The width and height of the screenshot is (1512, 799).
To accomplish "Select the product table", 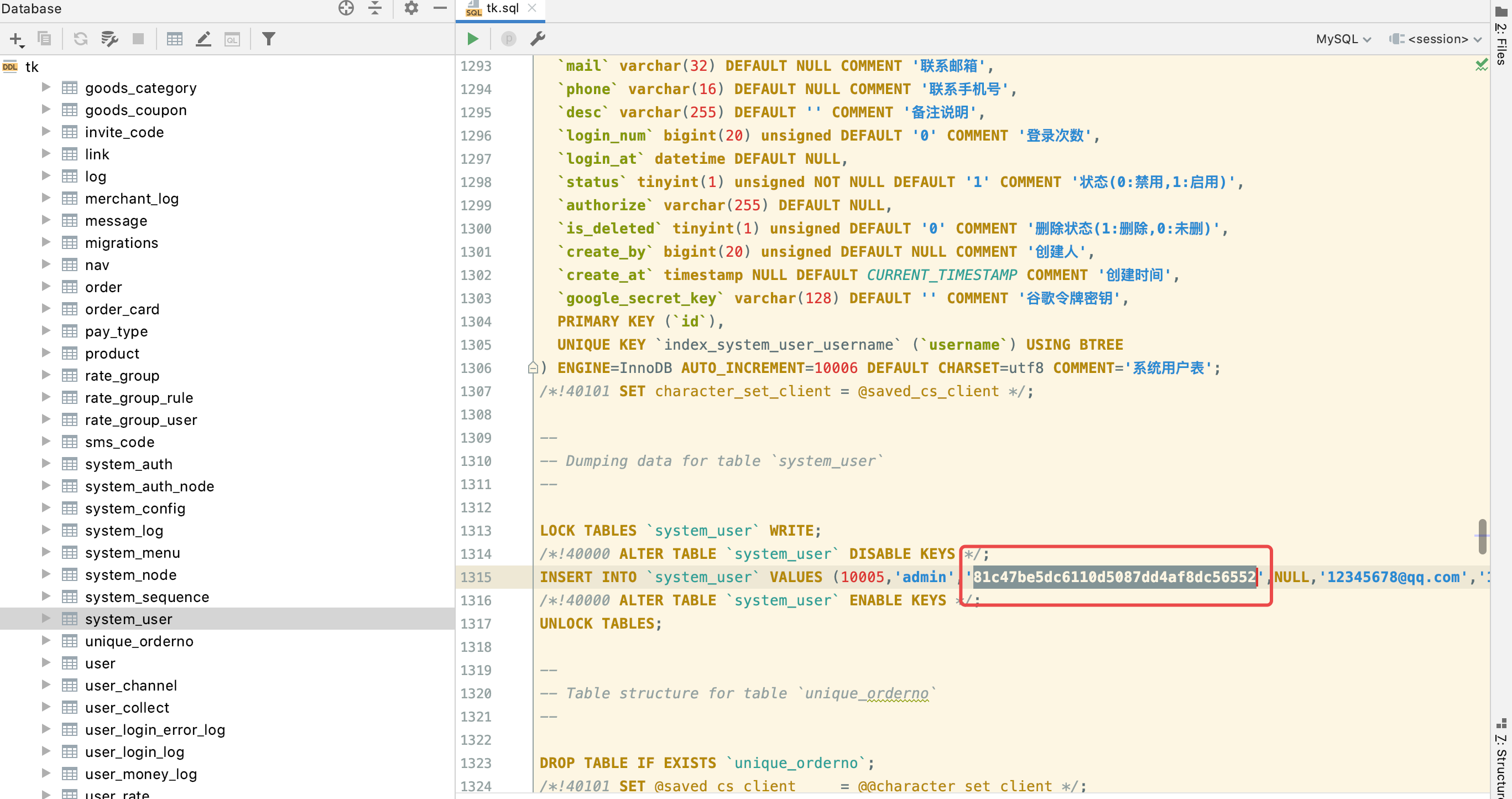I will coord(112,354).
